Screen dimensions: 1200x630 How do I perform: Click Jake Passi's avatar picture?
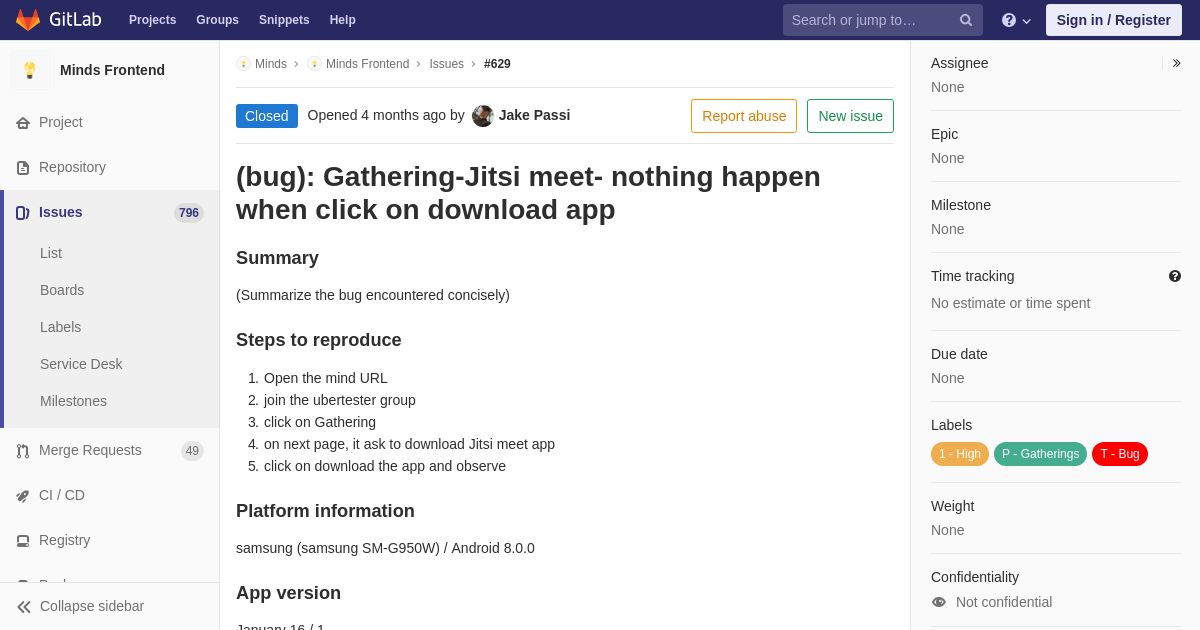point(483,116)
